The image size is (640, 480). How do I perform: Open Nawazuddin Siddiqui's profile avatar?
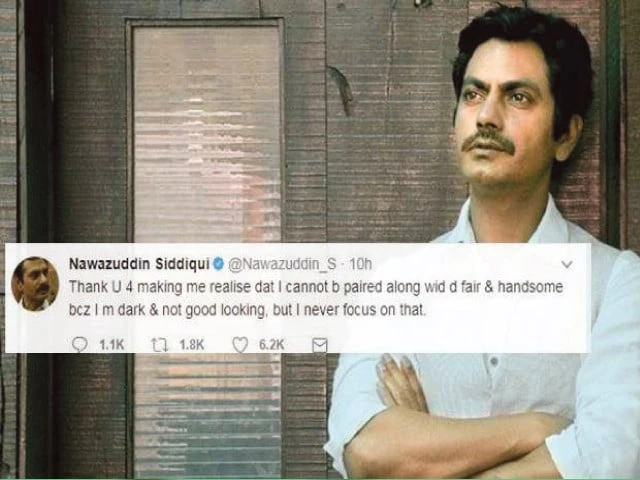35,284
